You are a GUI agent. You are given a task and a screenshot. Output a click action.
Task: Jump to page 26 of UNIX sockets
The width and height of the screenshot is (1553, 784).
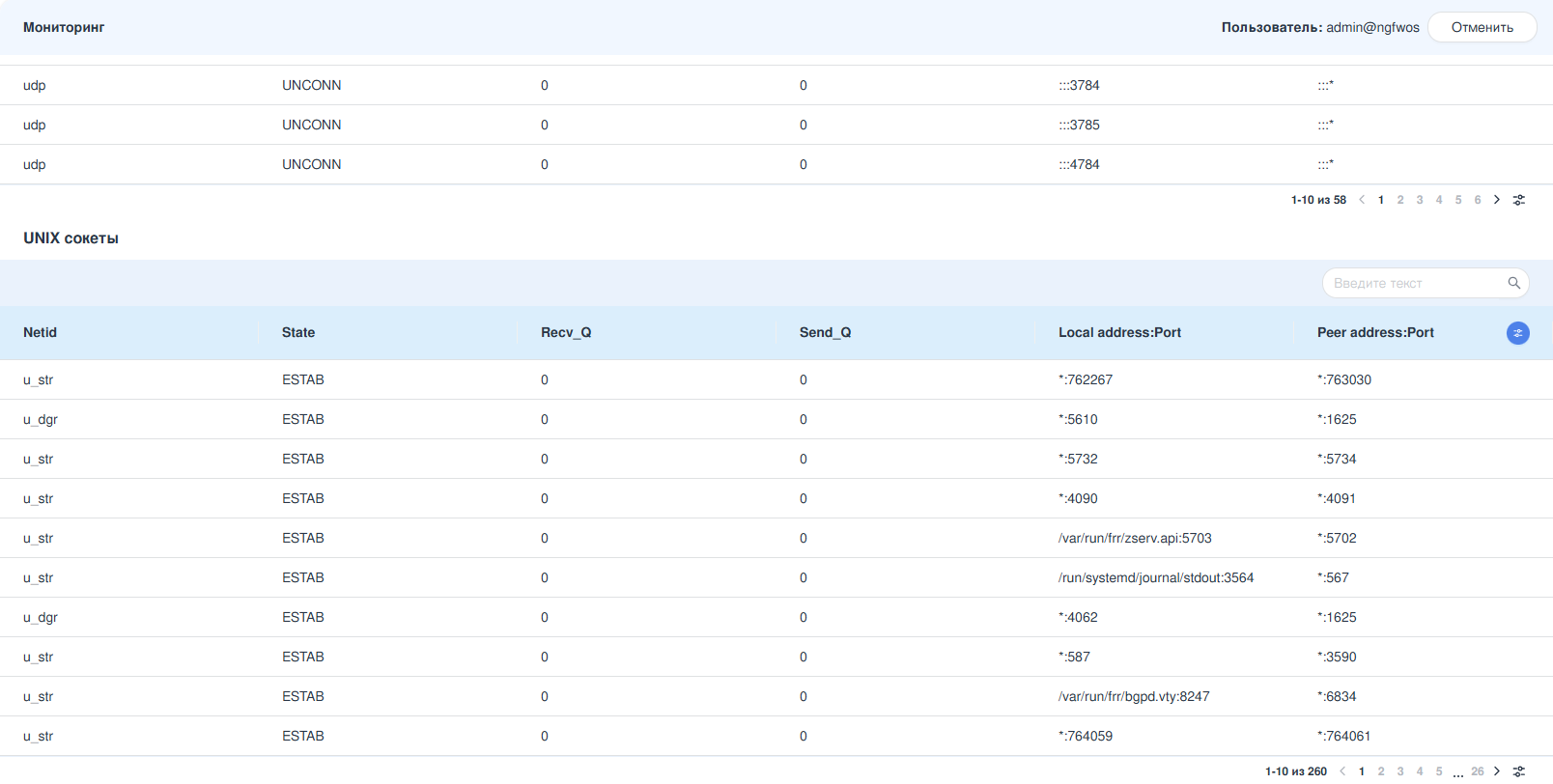[x=1478, y=771]
